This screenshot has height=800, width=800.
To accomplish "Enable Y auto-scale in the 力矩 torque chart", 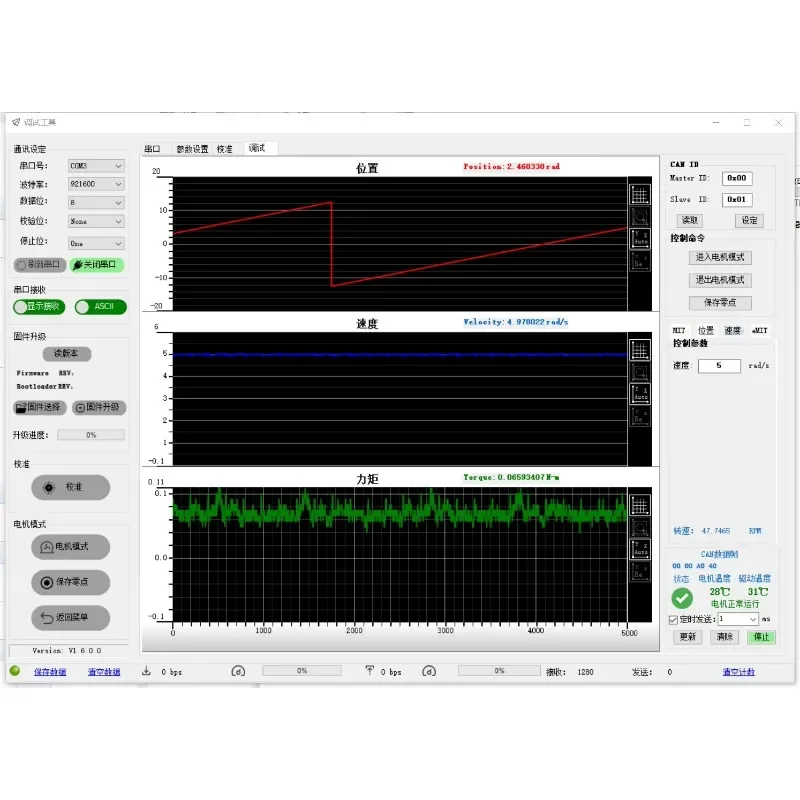I will point(640,549).
